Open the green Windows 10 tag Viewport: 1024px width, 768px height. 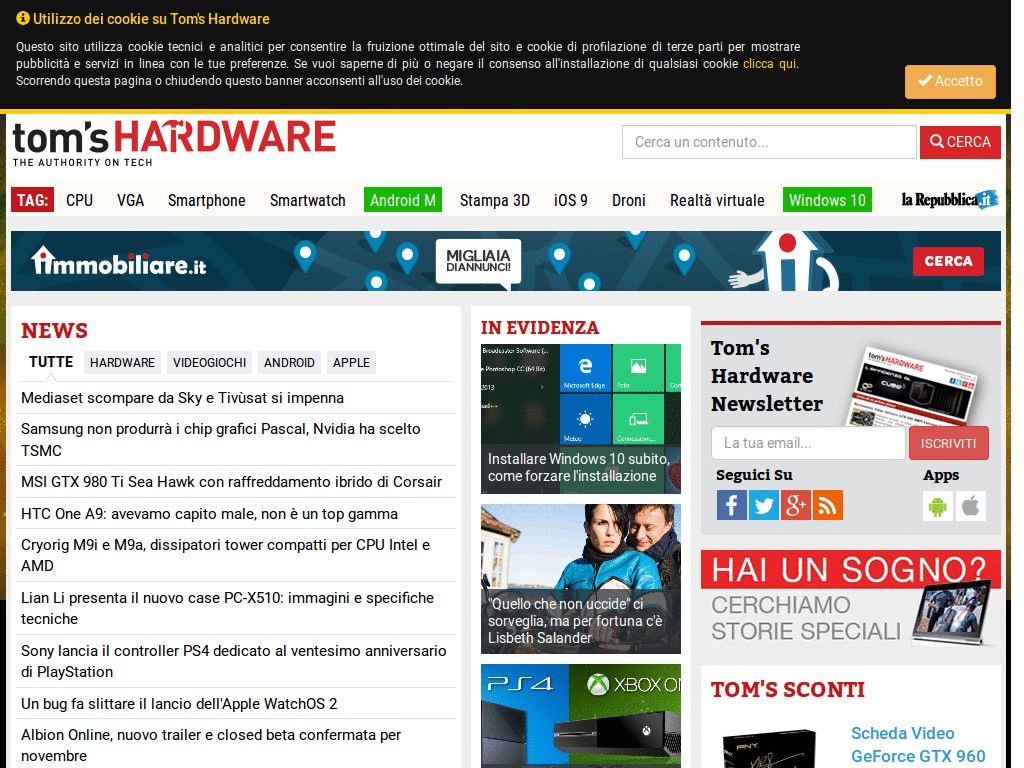tap(827, 200)
